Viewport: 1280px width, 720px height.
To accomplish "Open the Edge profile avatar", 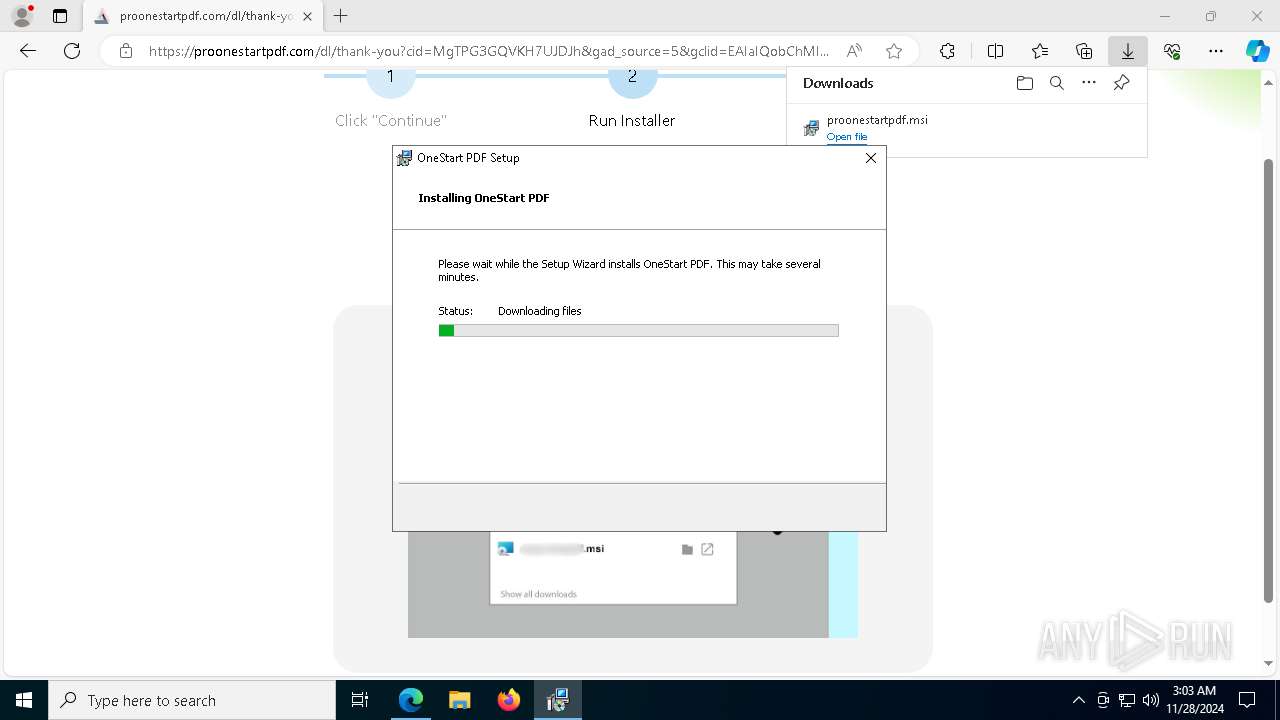I will [22, 16].
